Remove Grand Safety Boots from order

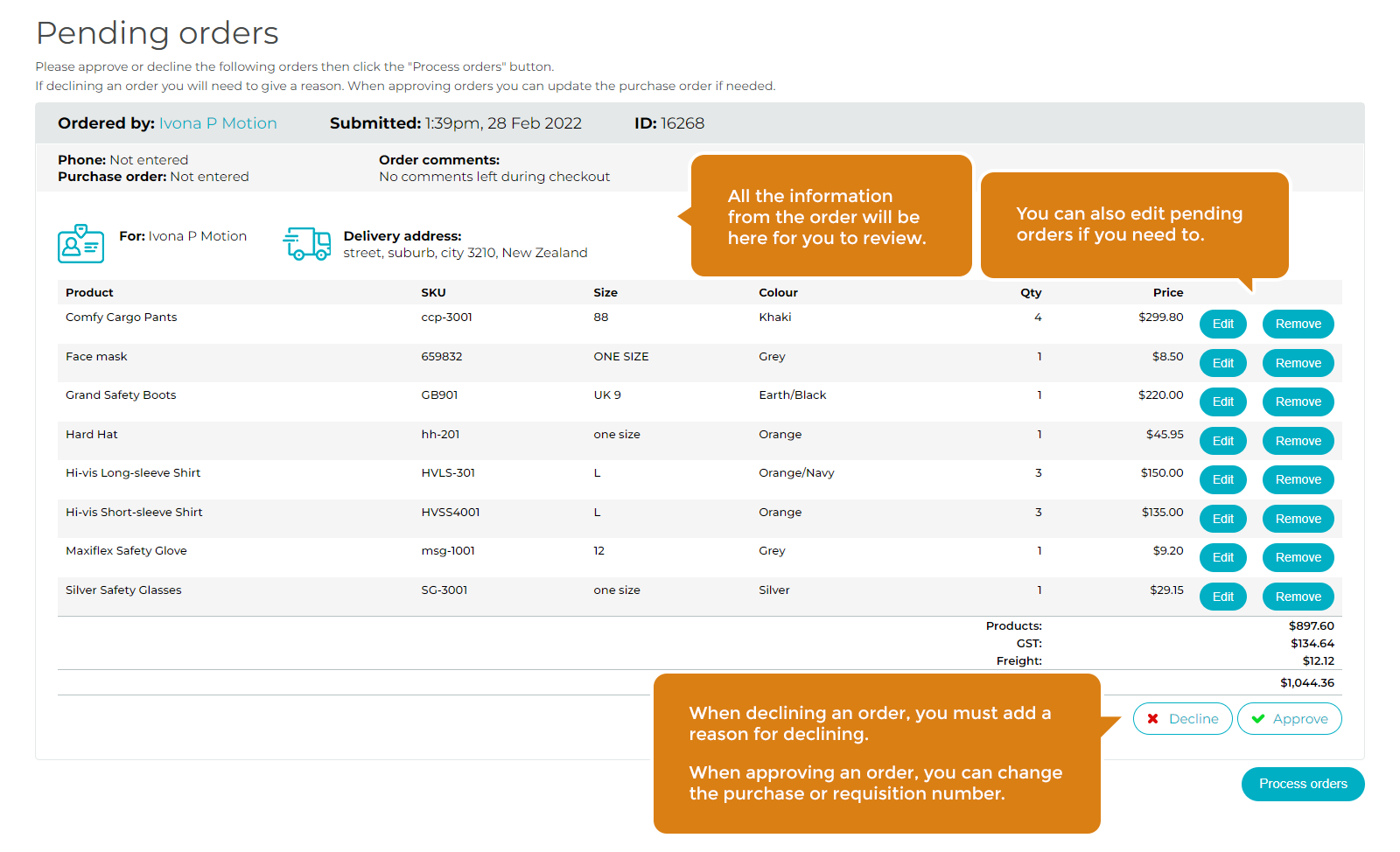[x=1298, y=402]
